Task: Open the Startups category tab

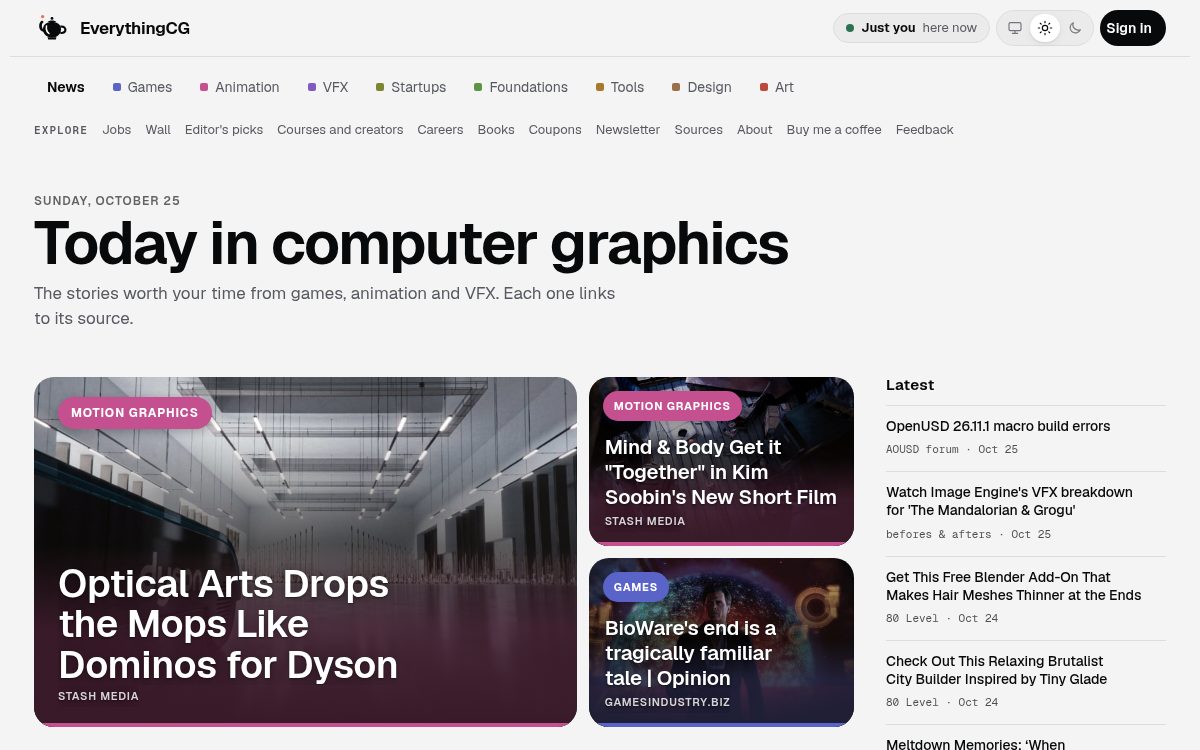Action: (x=411, y=87)
